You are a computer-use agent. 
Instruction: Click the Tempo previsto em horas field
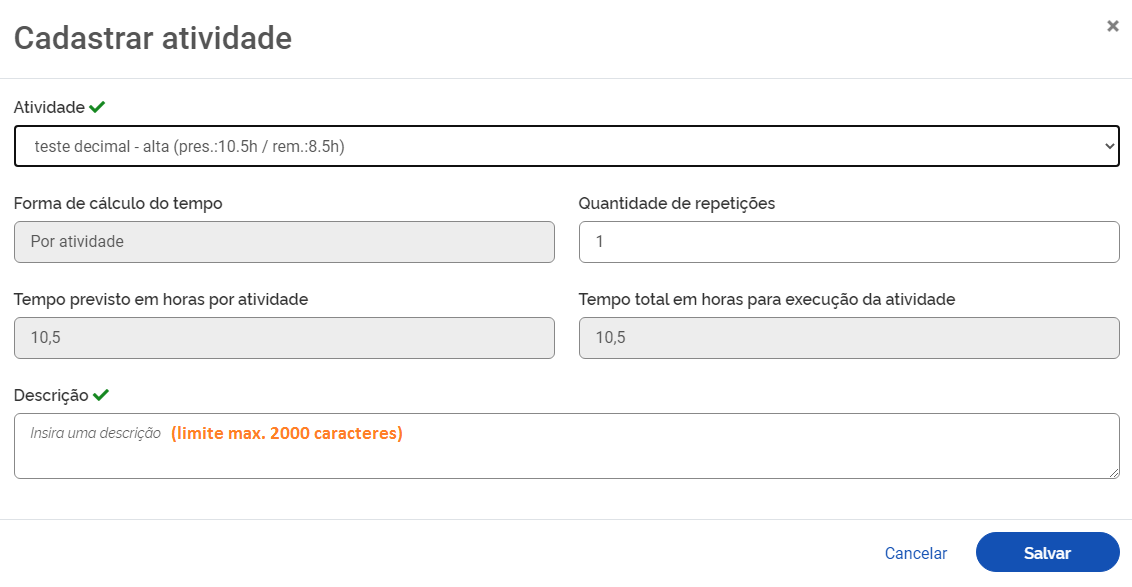(284, 338)
